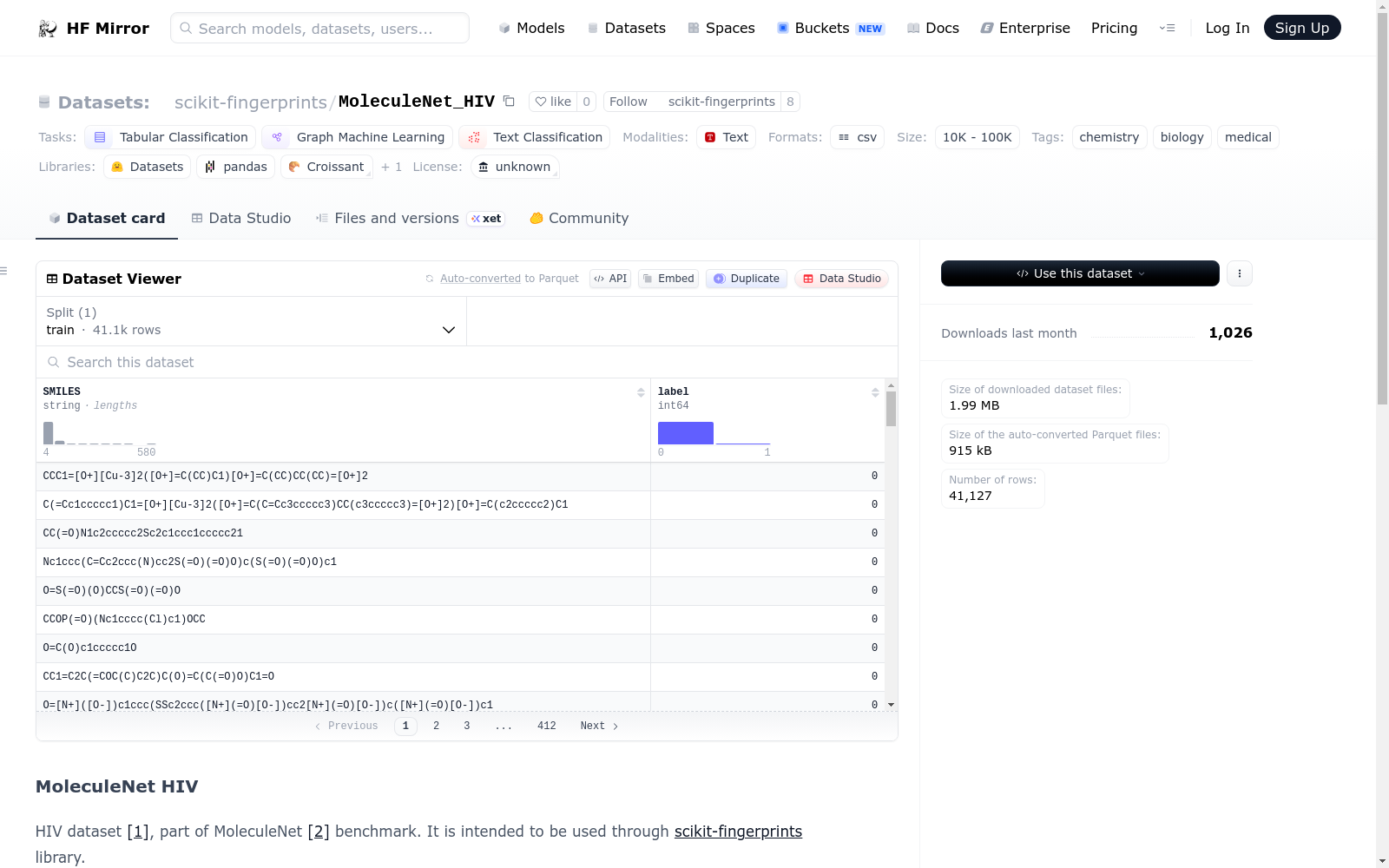Switch to the Community tab
The image size is (1389, 868).
click(579, 219)
